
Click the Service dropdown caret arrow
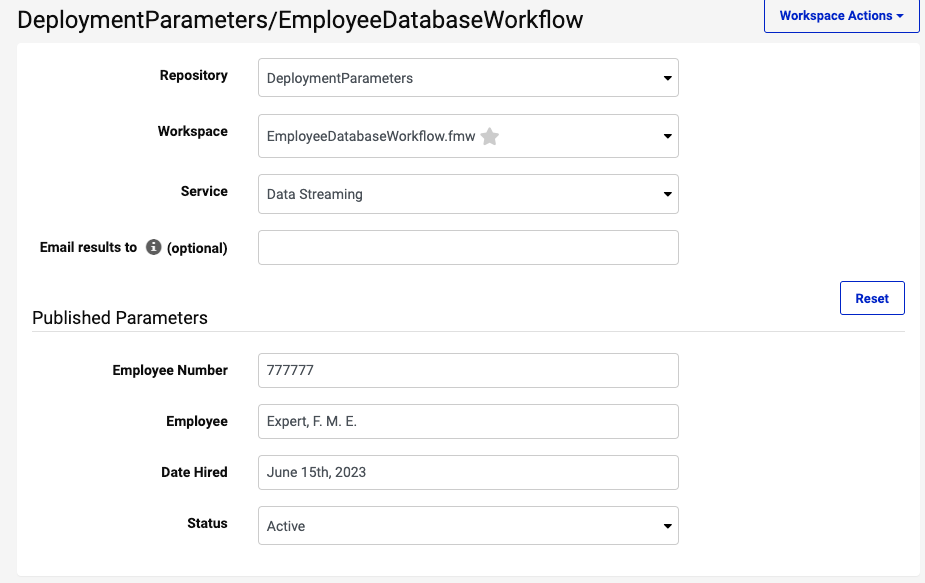point(667,194)
